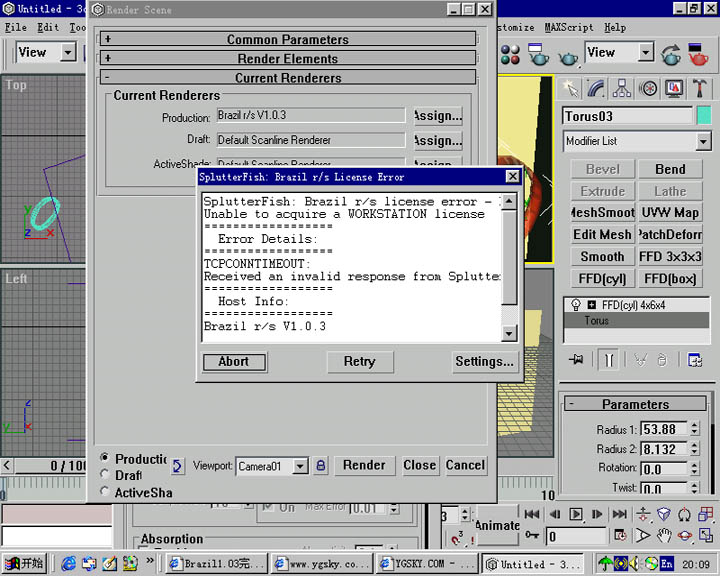This screenshot has height=576, width=720.
Task: Click Retry in license error dialog
Action: [360, 362]
